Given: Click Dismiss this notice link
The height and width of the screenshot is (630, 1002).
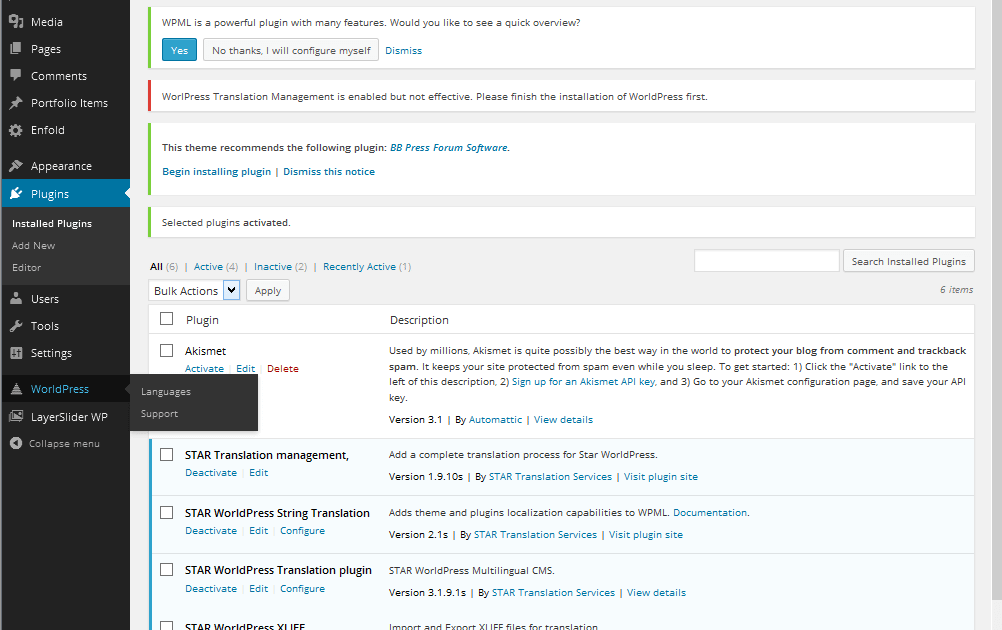Looking at the screenshot, I should pyautogui.click(x=329, y=171).
